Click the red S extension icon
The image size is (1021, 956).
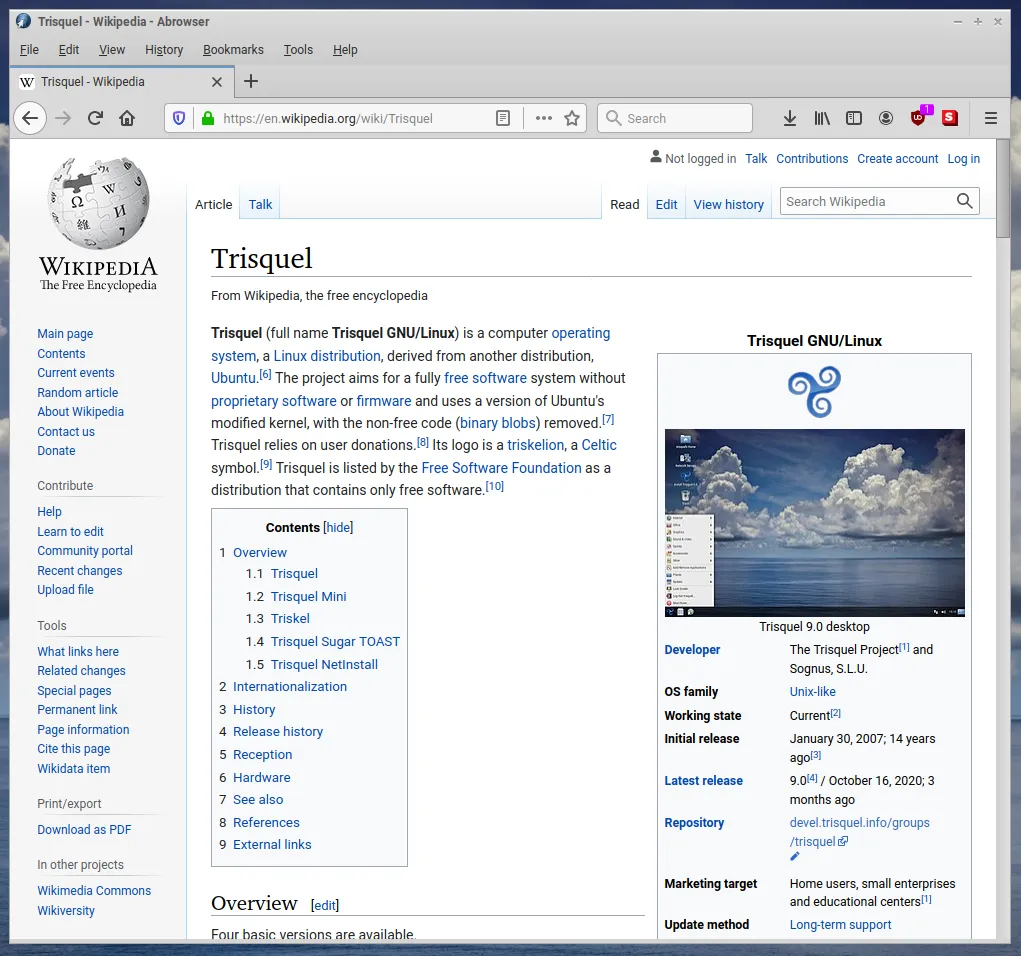pos(949,118)
